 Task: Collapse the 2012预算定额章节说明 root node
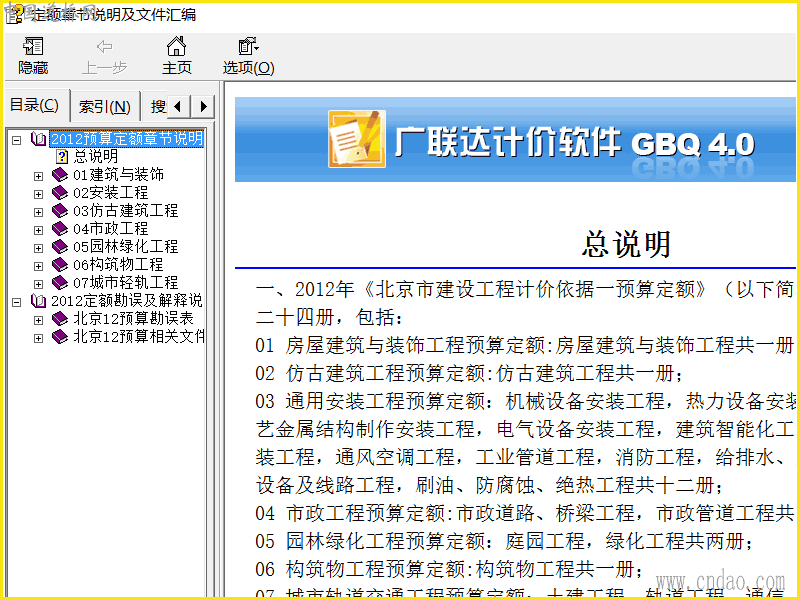point(17,140)
